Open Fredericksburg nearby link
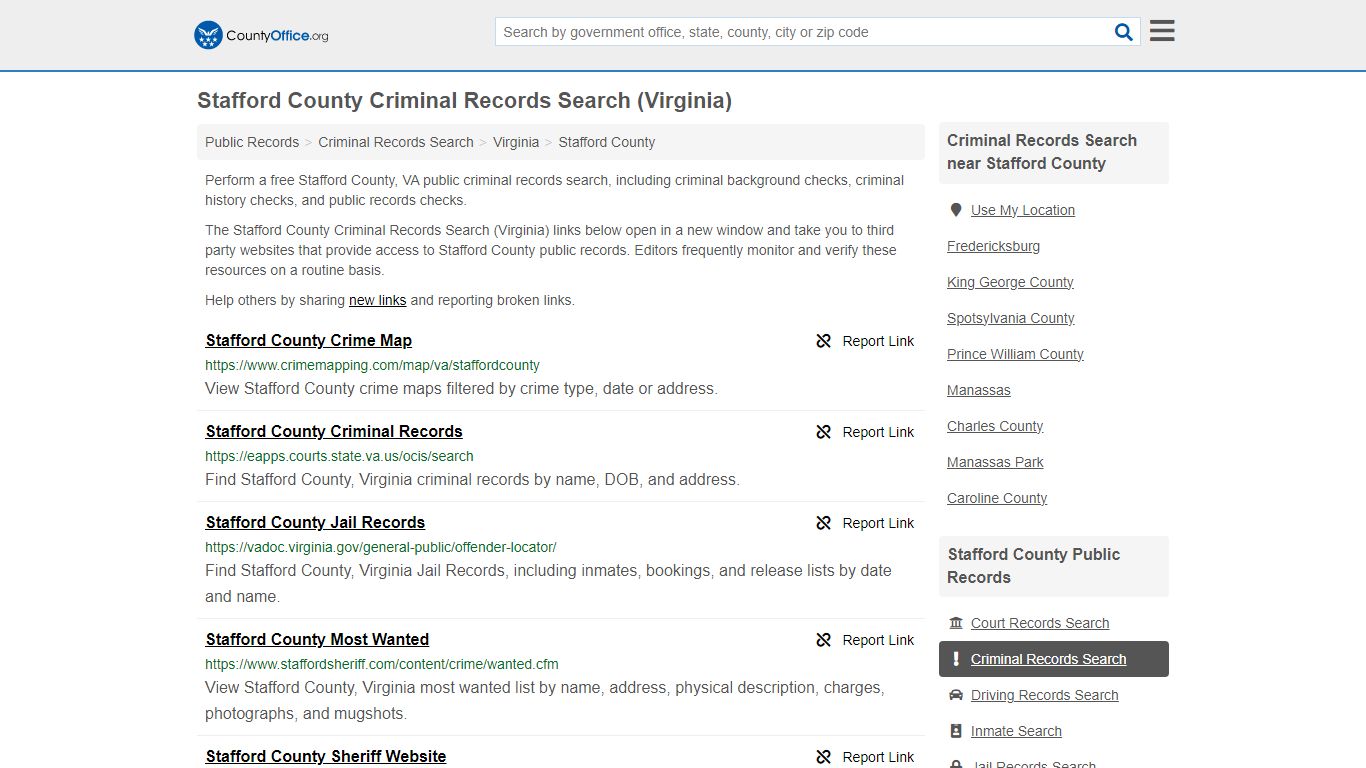The width and height of the screenshot is (1366, 768). [993, 246]
